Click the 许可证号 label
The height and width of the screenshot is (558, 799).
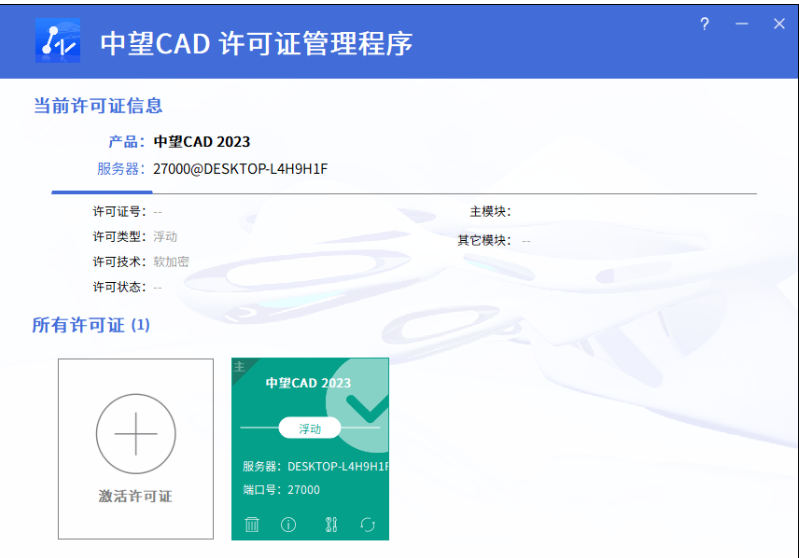pos(120,211)
